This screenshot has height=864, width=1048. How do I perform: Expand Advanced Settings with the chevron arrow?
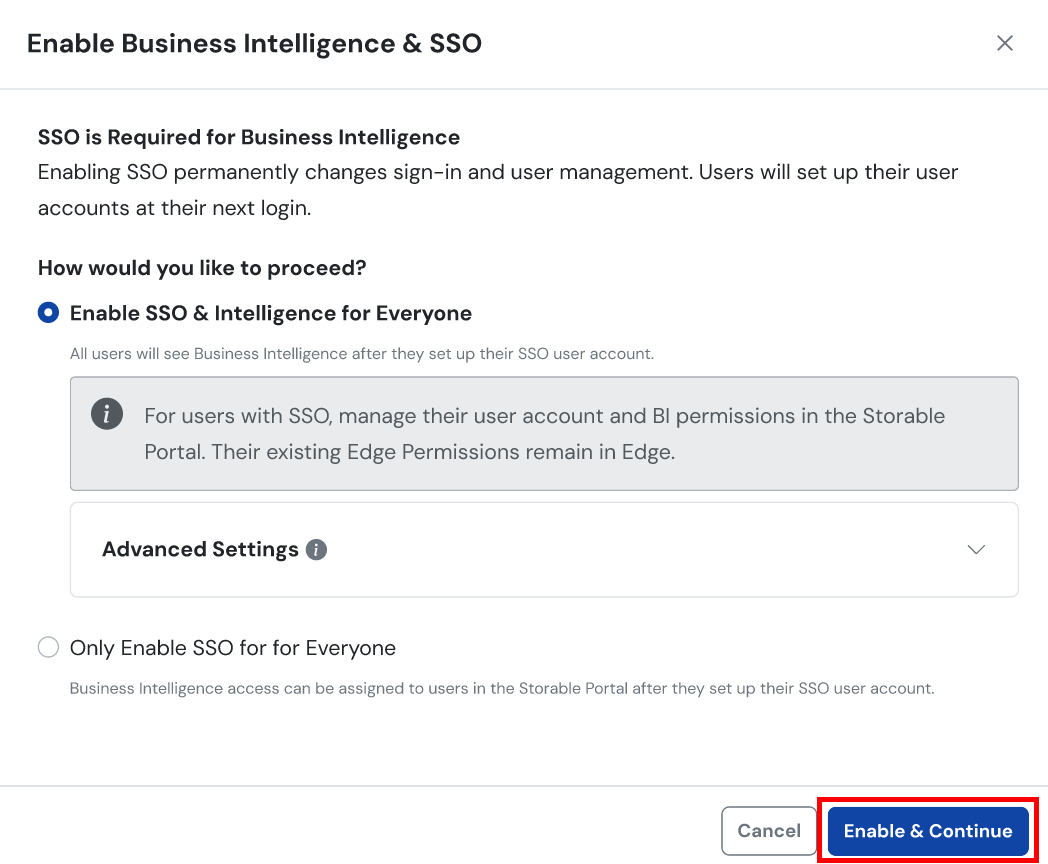pos(976,550)
